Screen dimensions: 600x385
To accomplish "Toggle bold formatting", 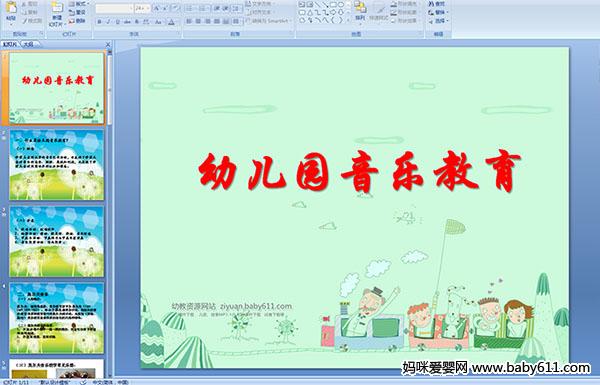I will coord(99,22).
